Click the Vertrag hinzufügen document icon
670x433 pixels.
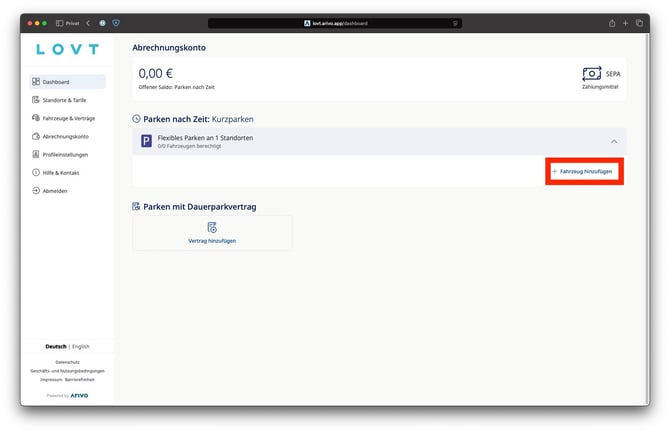click(x=212, y=228)
